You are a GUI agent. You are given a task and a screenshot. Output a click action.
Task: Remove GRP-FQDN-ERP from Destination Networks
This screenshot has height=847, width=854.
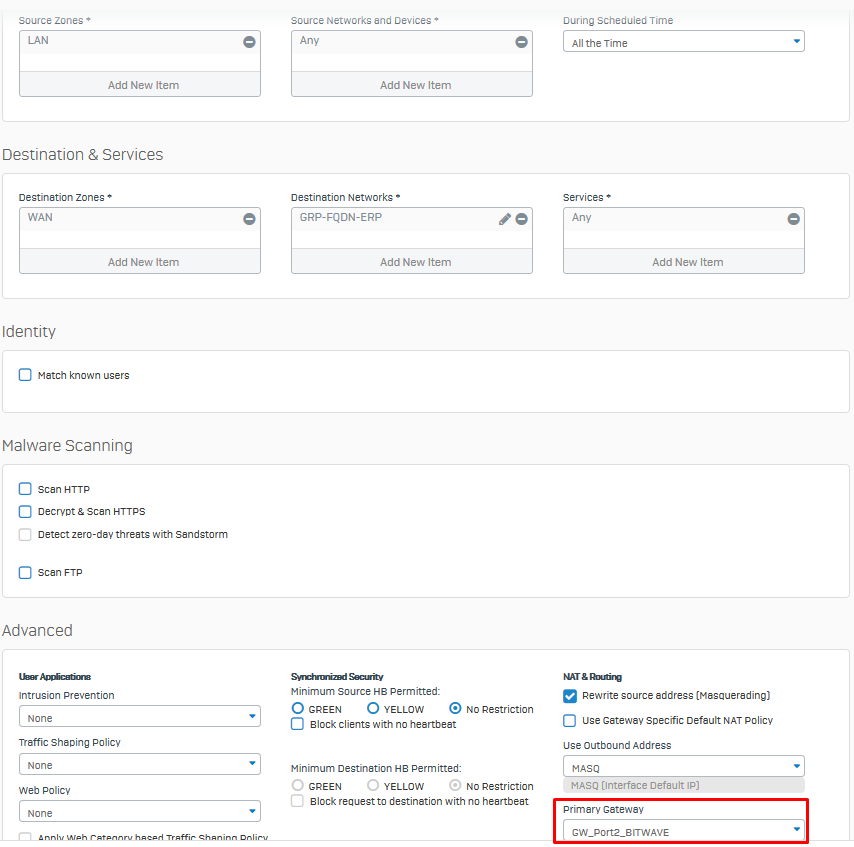[x=521, y=219]
